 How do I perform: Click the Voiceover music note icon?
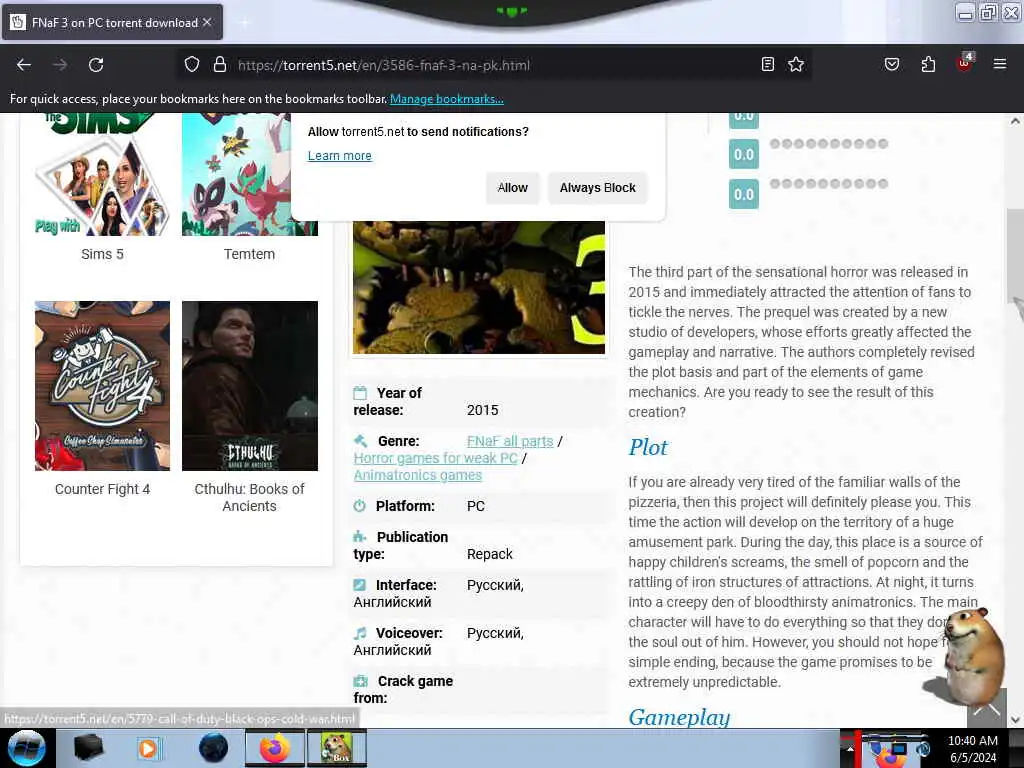tap(360, 633)
